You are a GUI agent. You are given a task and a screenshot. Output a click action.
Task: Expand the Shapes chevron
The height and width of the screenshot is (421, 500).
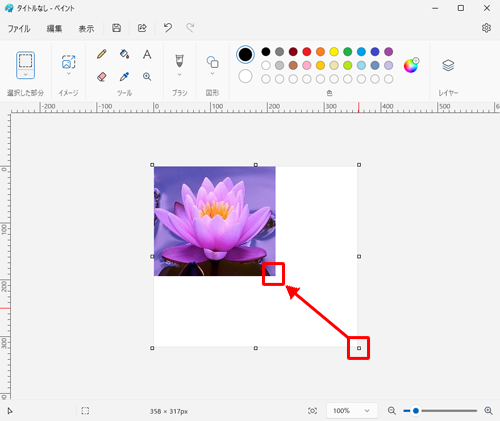(212, 73)
